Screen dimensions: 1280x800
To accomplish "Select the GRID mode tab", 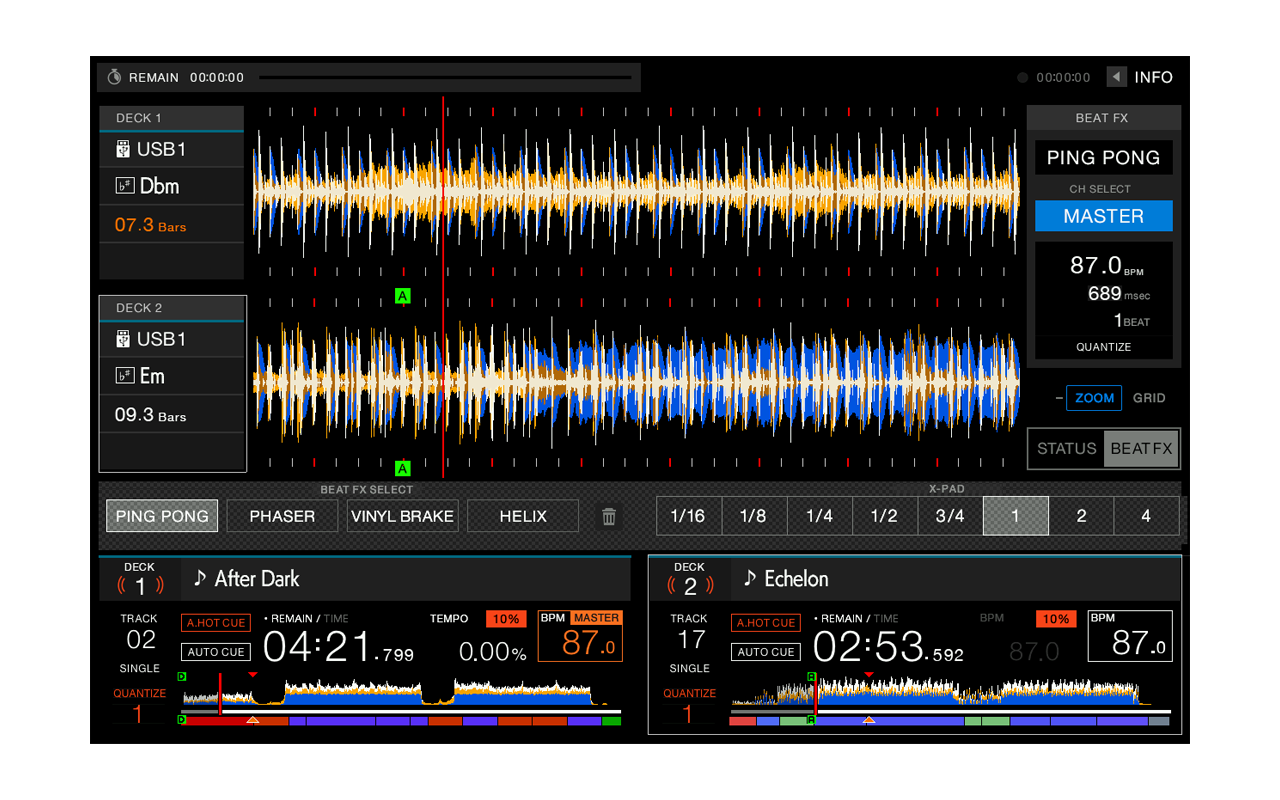I will (x=1148, y=398).
